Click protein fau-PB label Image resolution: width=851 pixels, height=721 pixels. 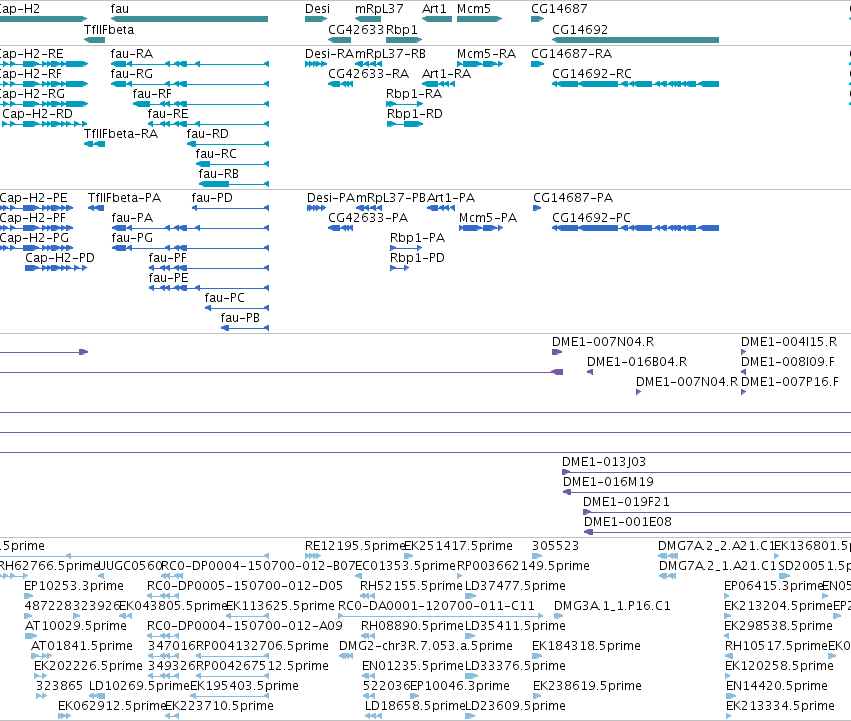click(240, 319)
